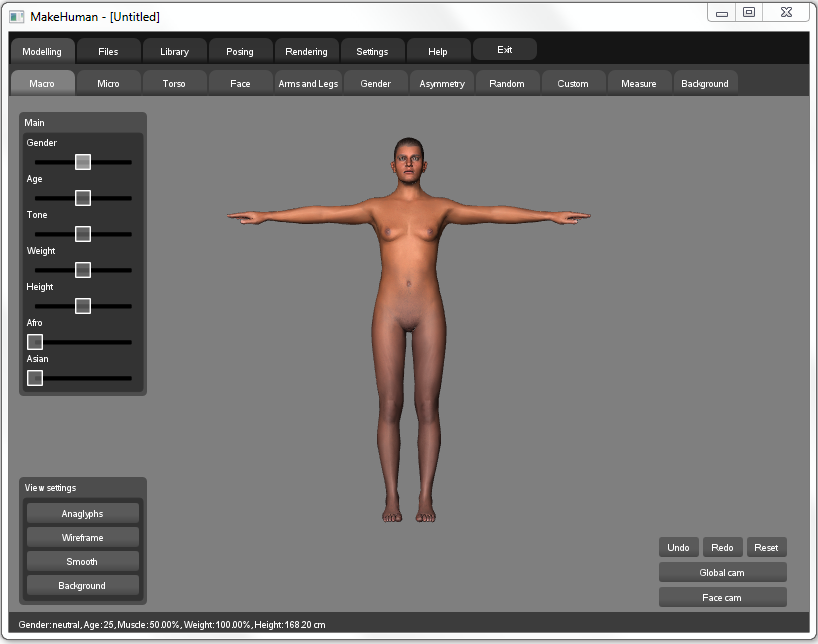Activate the Global cam view
Image resolution: width=818 pixels, height=644 pixels.
tap(722, 573)
